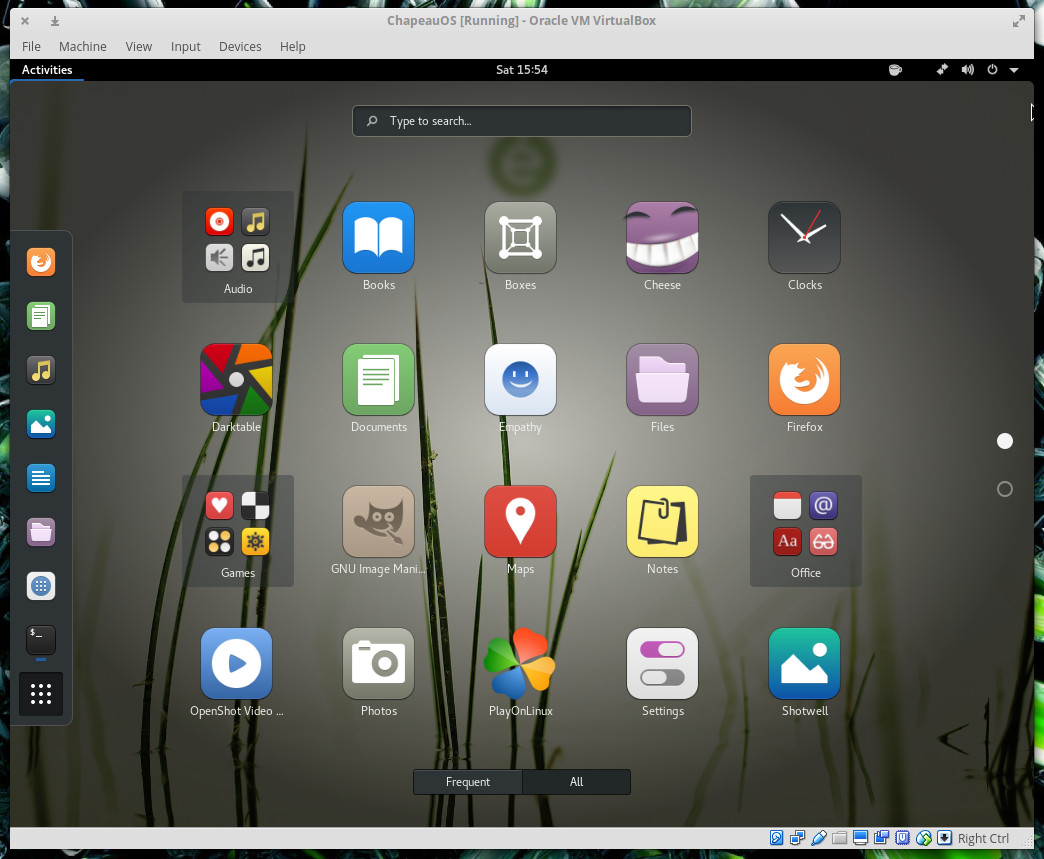Viewport: 1044px width, 859px height.
Task: Open the Books app
Action: point(378,238)
